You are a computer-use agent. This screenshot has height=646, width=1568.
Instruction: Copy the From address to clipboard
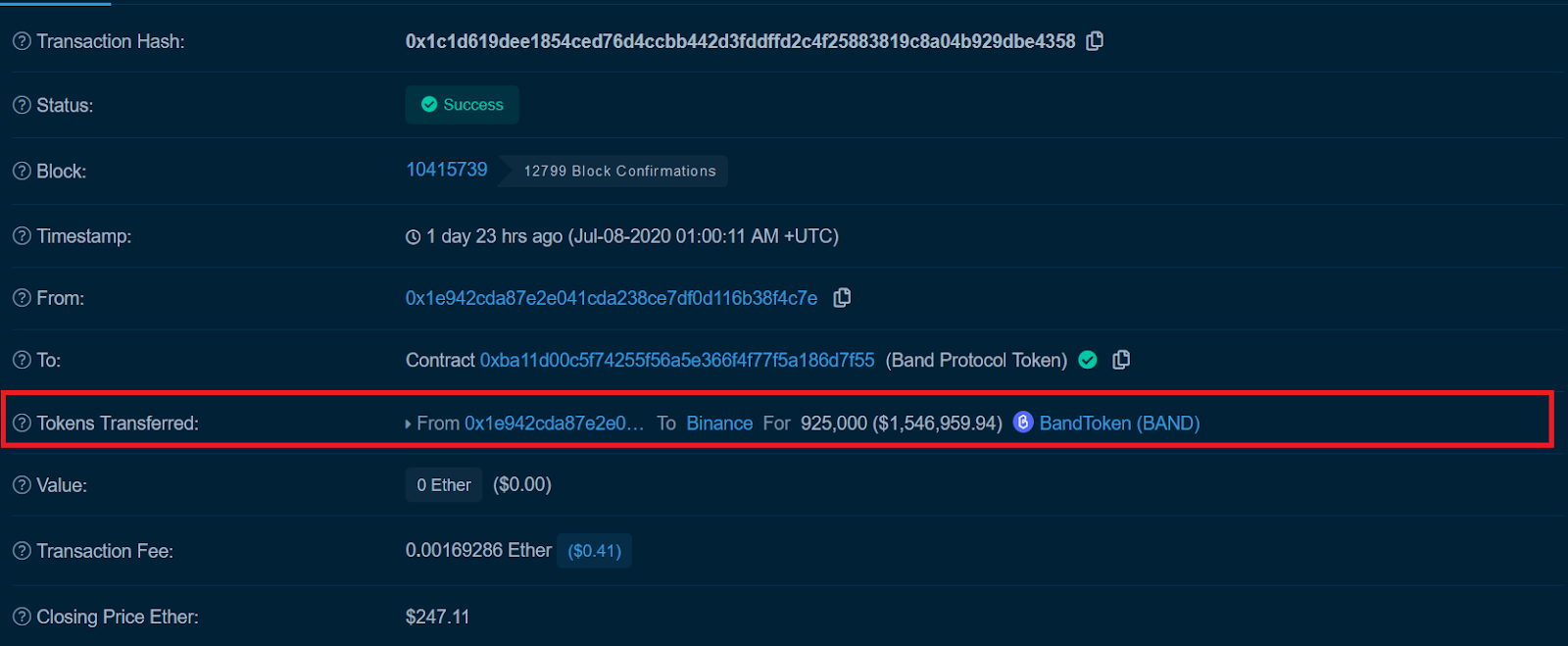tap(842, 297)
